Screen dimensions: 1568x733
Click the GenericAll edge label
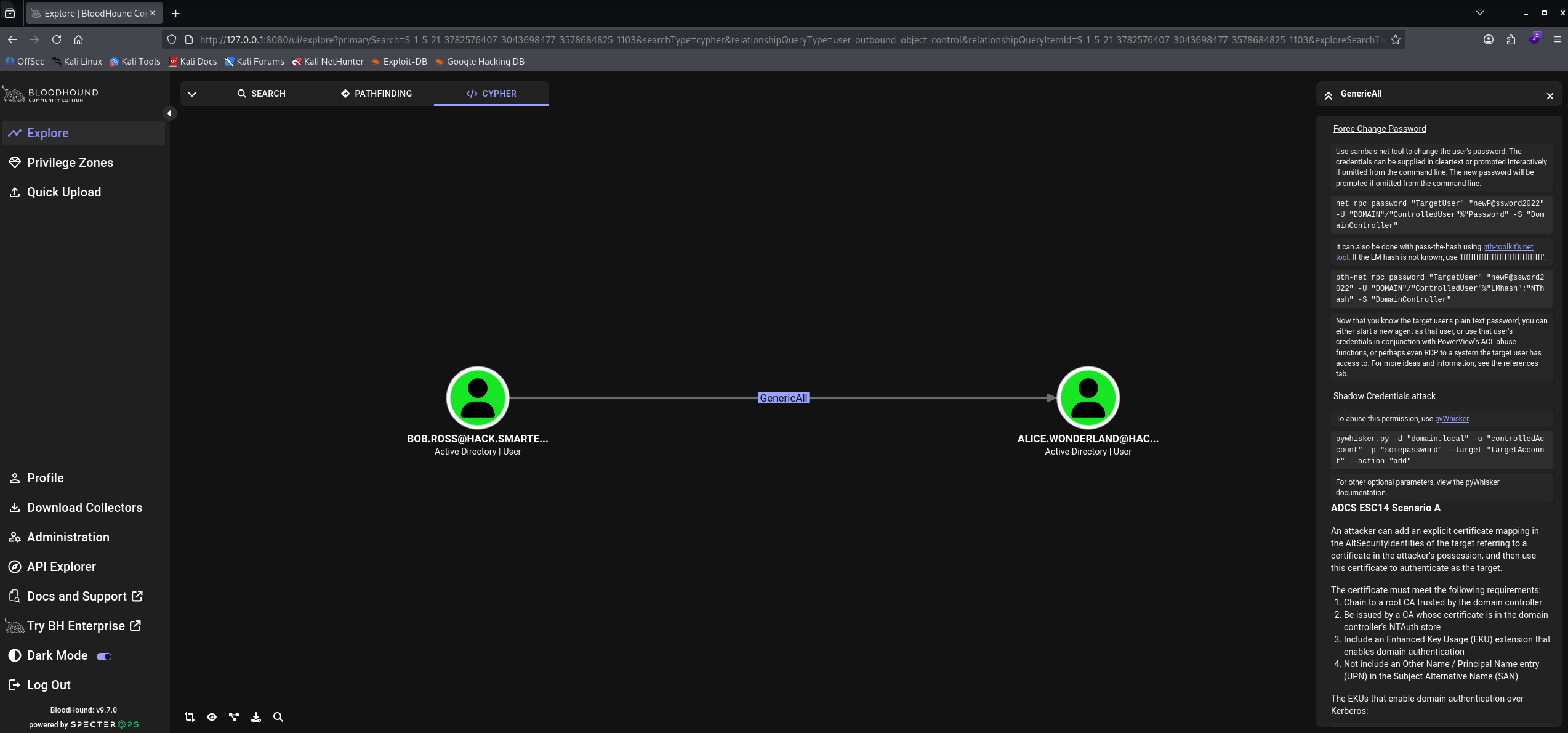[x=783, y=398]
